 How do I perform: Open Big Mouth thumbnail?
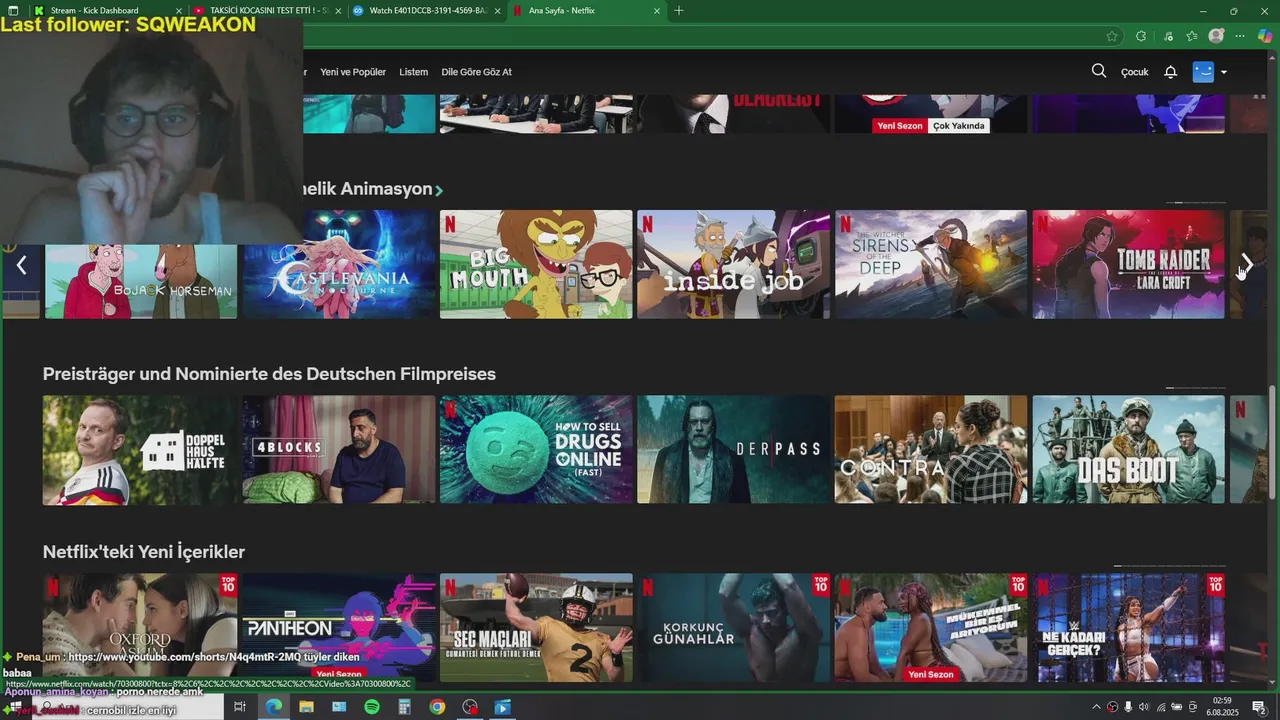coord(536,265)
